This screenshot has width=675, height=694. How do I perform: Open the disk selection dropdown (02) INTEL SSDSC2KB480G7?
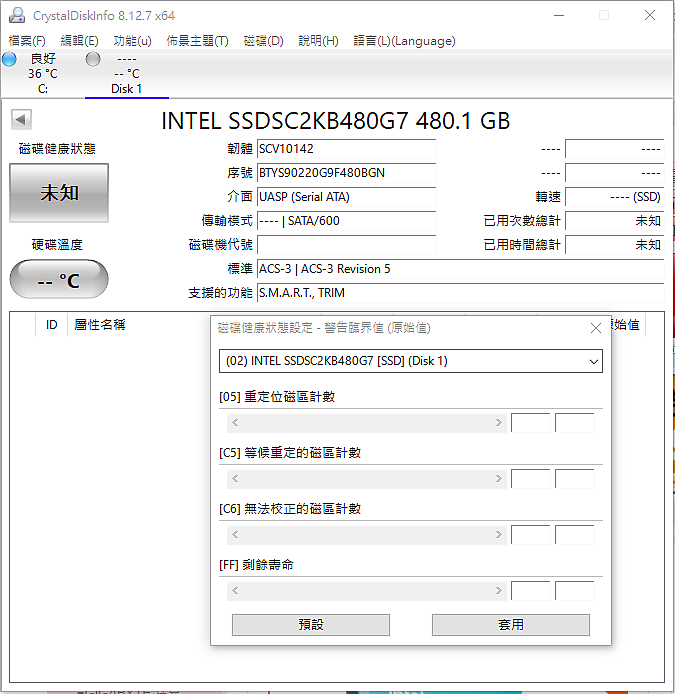coord(411,361)
